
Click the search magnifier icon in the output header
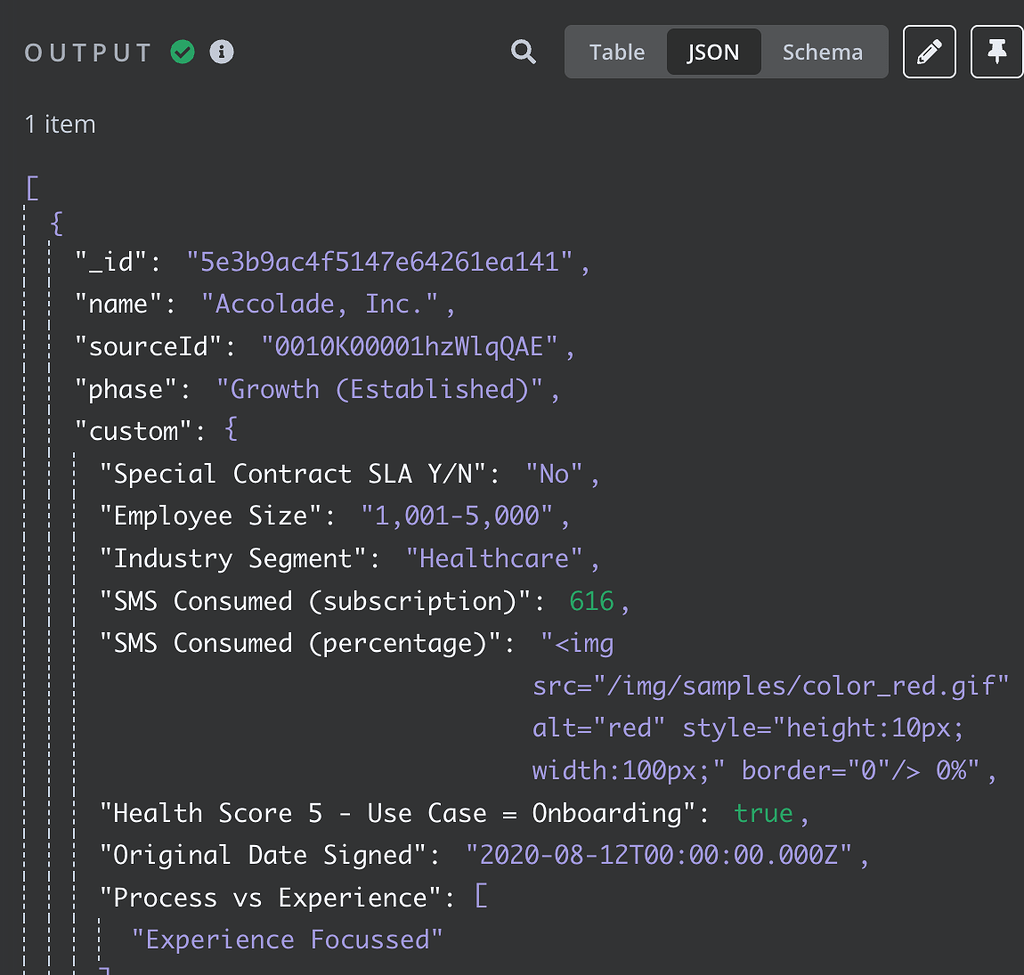[523, 51]
